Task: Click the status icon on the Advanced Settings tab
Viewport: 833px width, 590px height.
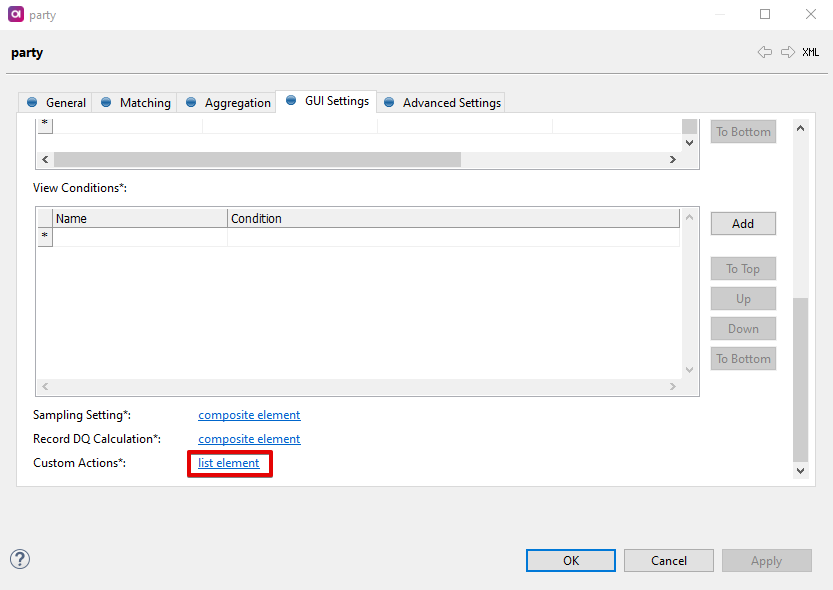Action: [x=390, y=102]
